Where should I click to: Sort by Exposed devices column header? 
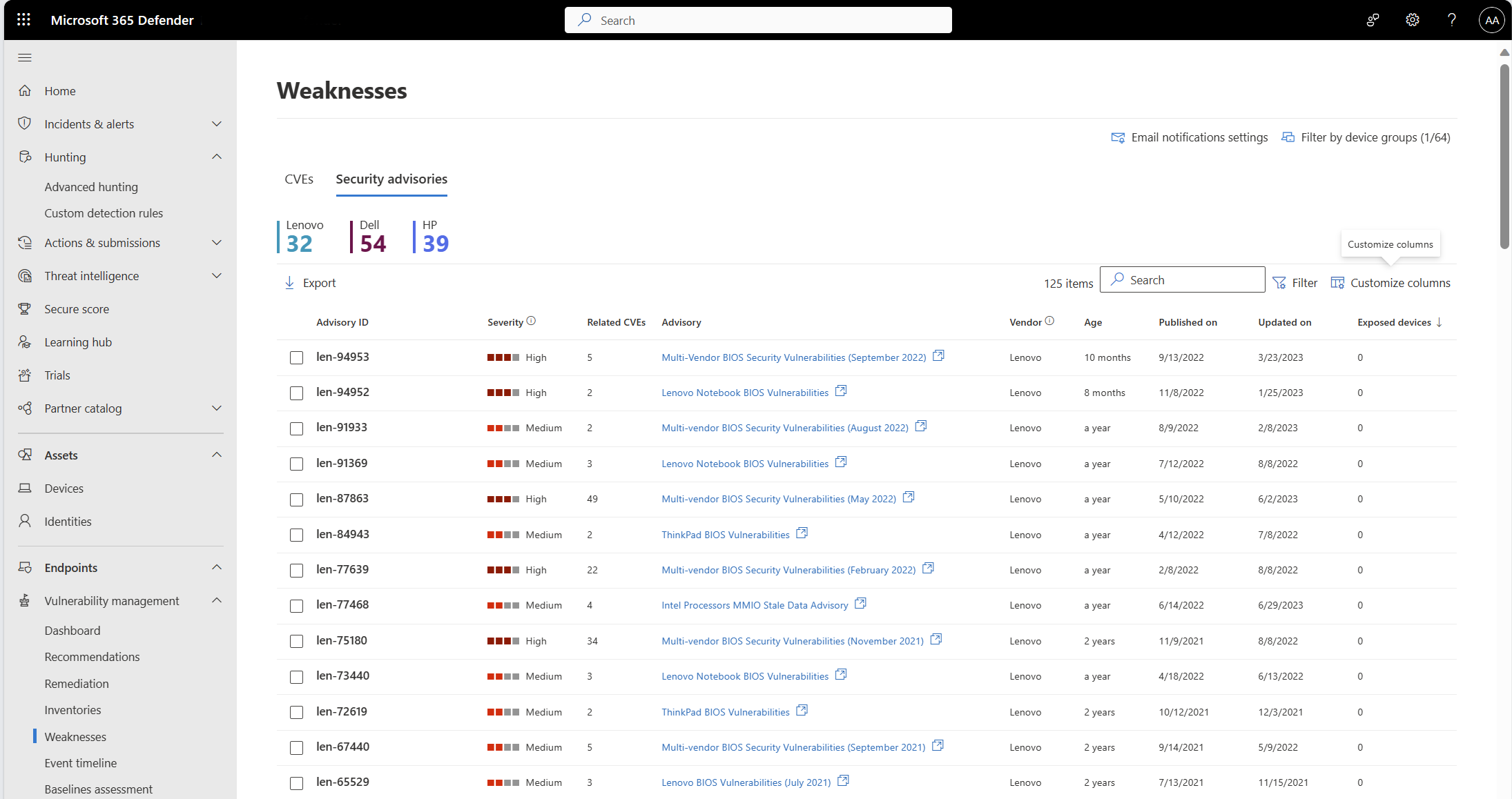tap(1399, 322)
